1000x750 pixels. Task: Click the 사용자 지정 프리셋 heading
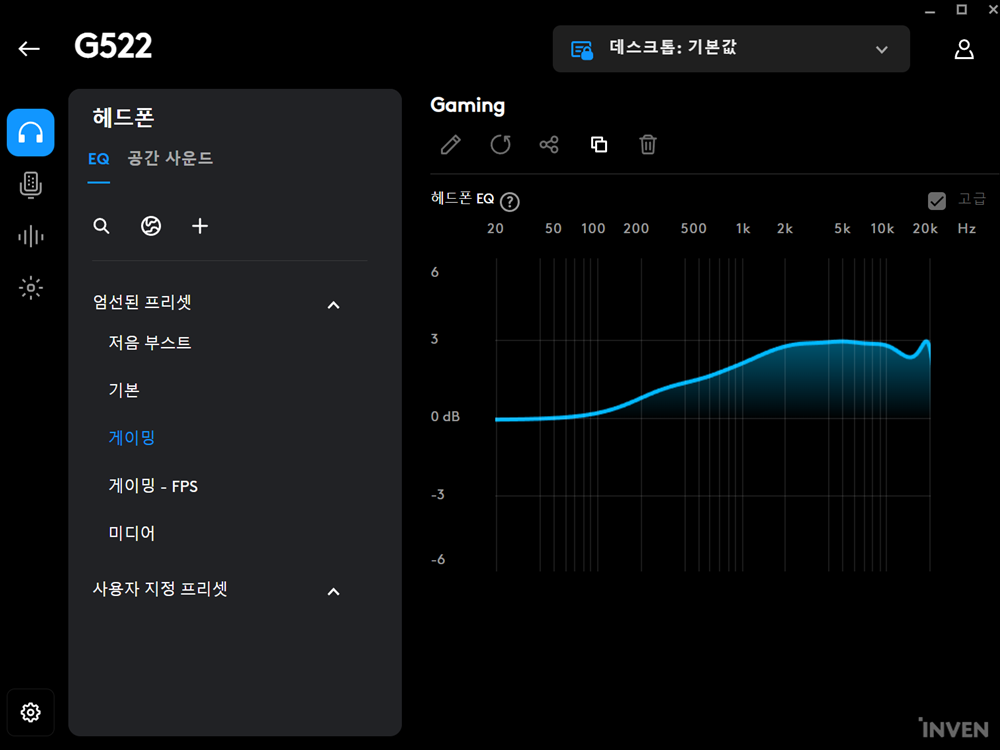coord(160,588)
